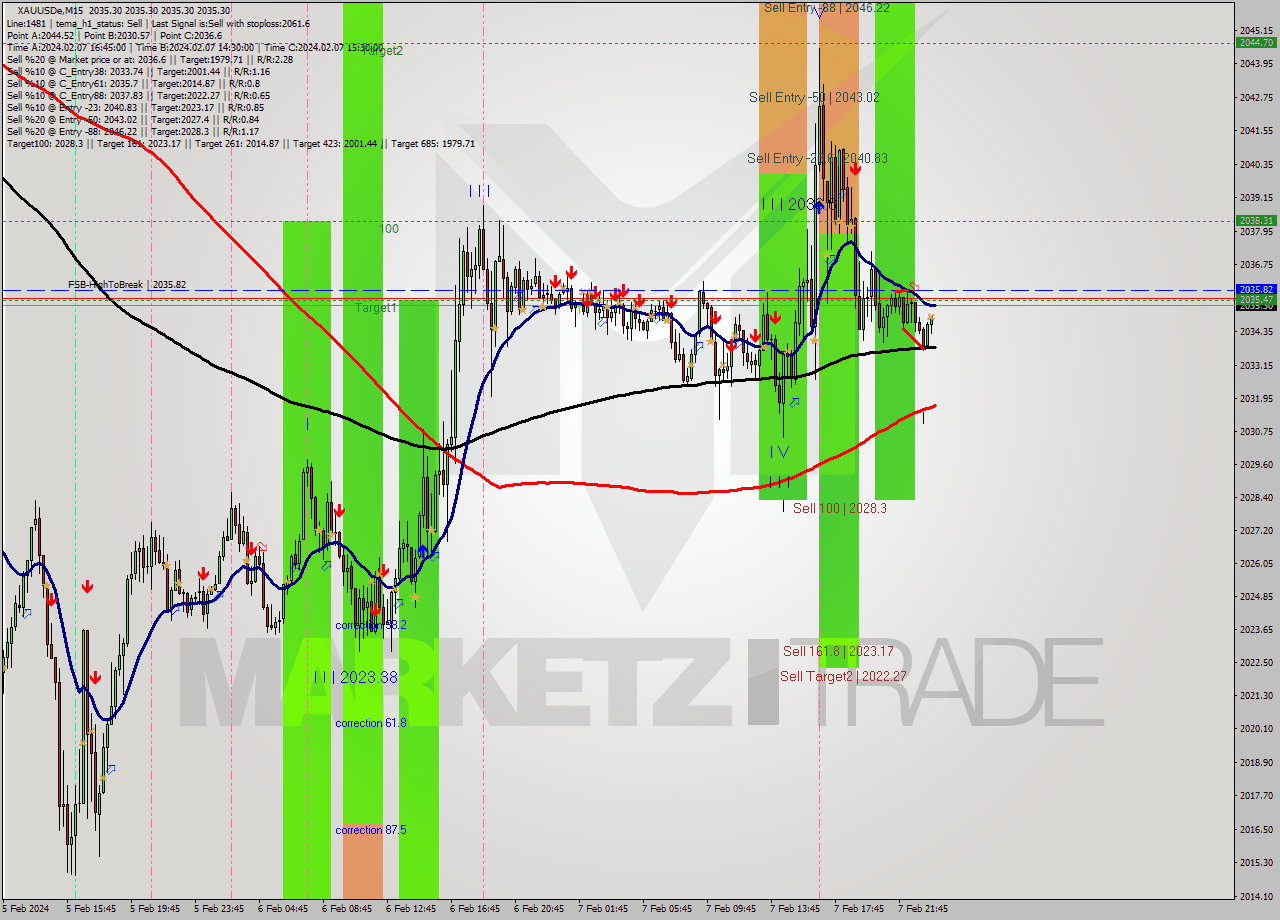Select the '6 Feb 16:45' time axis label
Image resolution: width=1280 pixels, height=920 pixels.
[475, 909]
